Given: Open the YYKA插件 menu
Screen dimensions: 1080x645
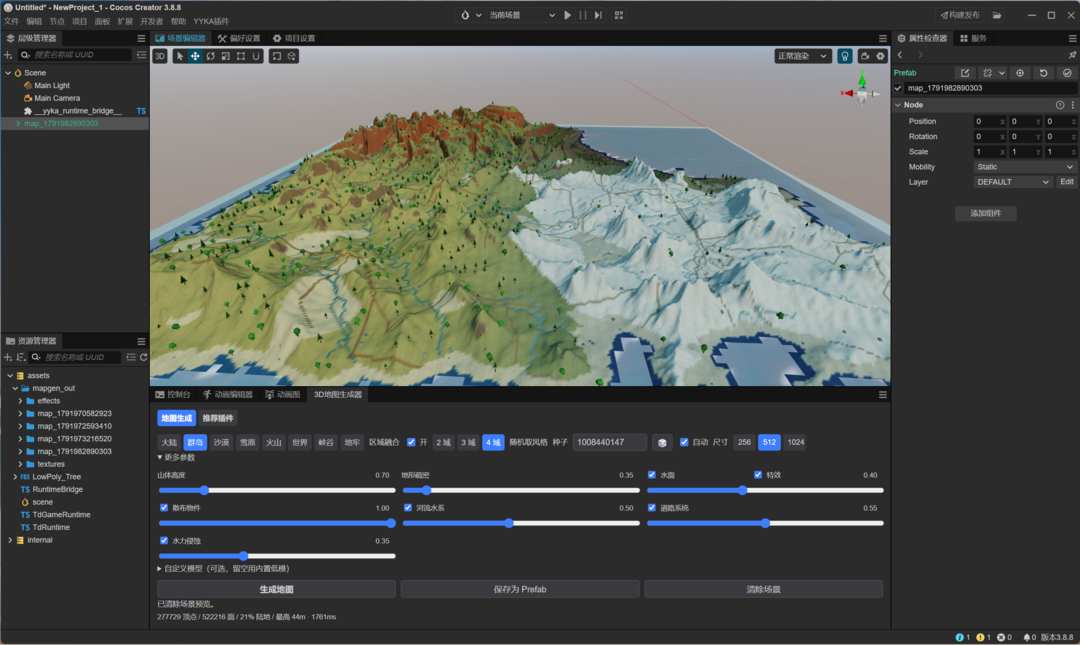Looking at the screenshot, I should 211,21.
